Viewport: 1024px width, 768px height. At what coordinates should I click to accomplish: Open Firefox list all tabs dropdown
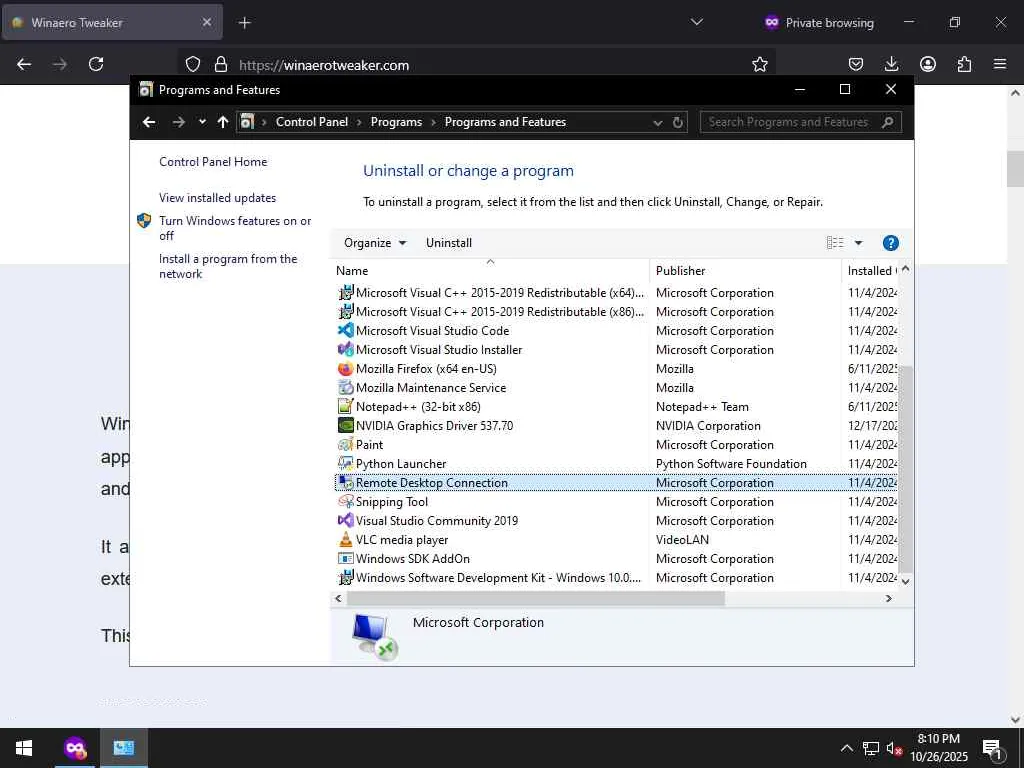point(697,22)
